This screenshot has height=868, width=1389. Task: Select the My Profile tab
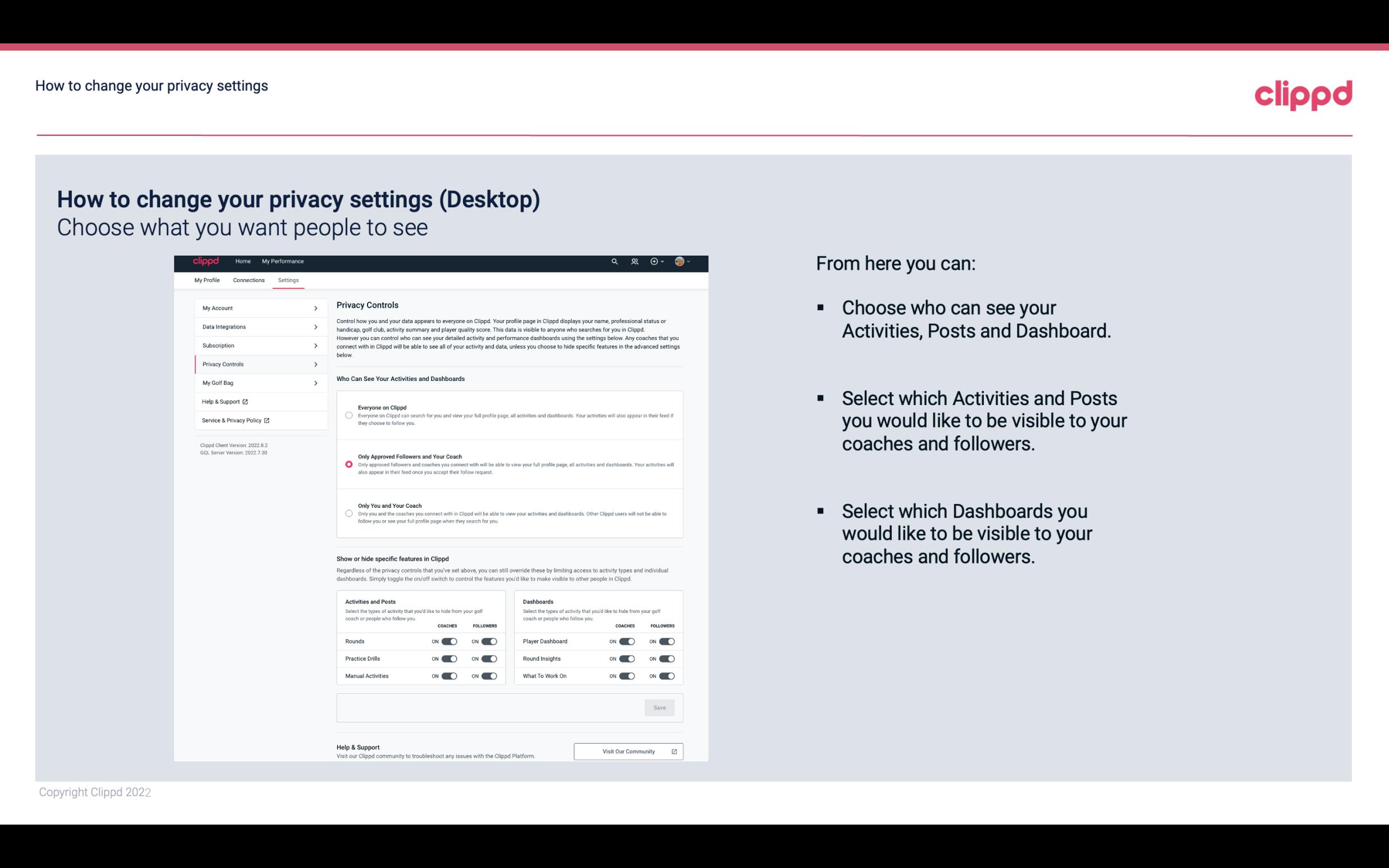[x=207, y=280]
